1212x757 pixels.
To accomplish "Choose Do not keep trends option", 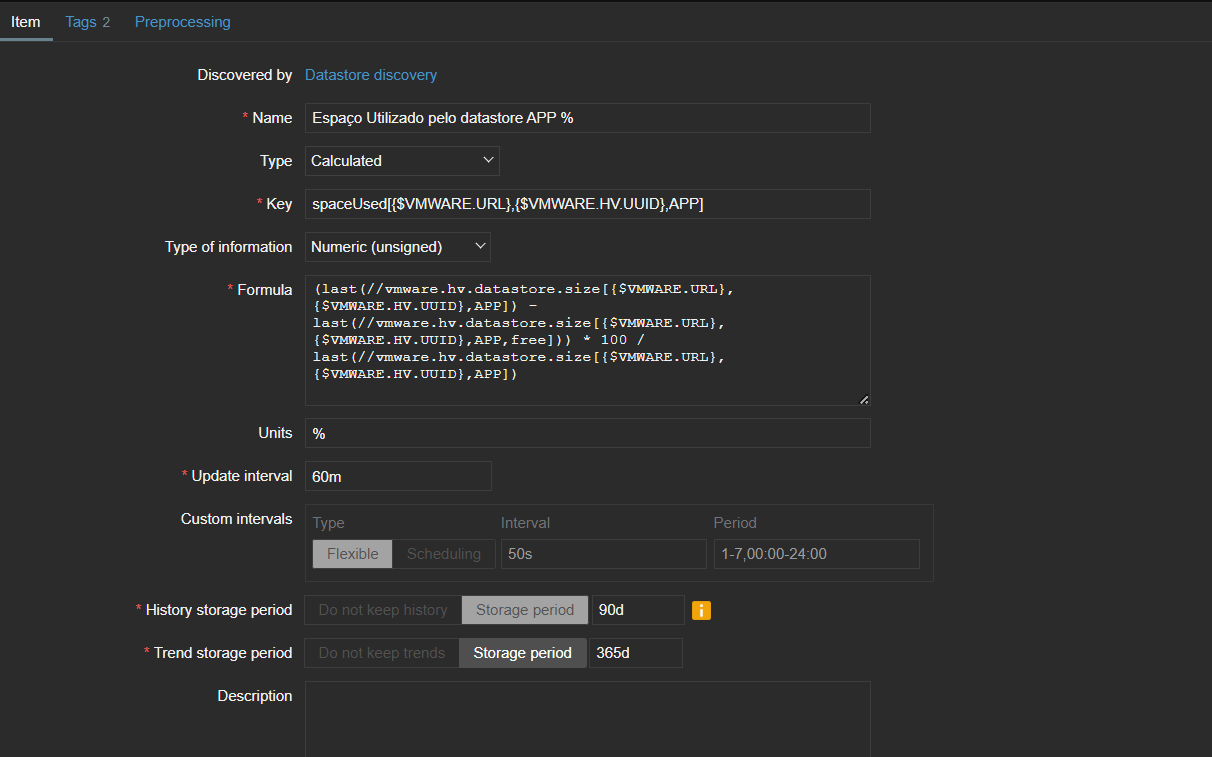I will click(x=381, y=653).
